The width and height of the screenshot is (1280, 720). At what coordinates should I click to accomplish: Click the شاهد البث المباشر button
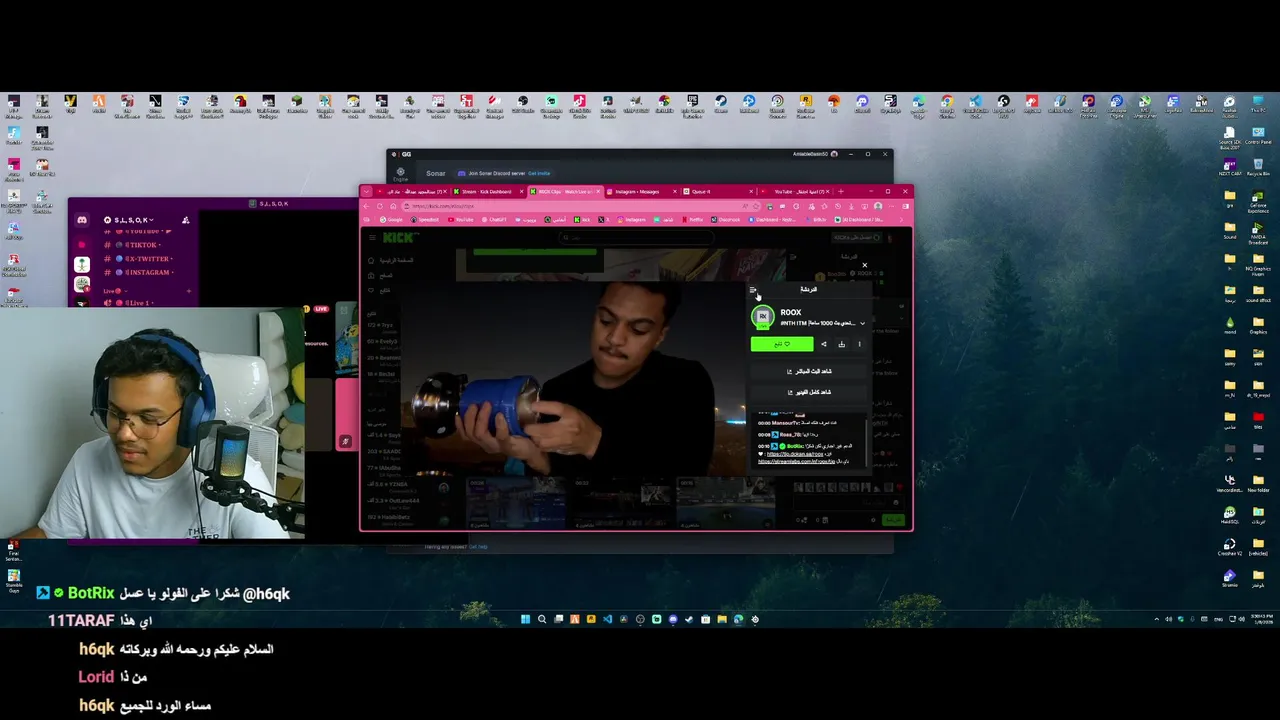point(809,371)
